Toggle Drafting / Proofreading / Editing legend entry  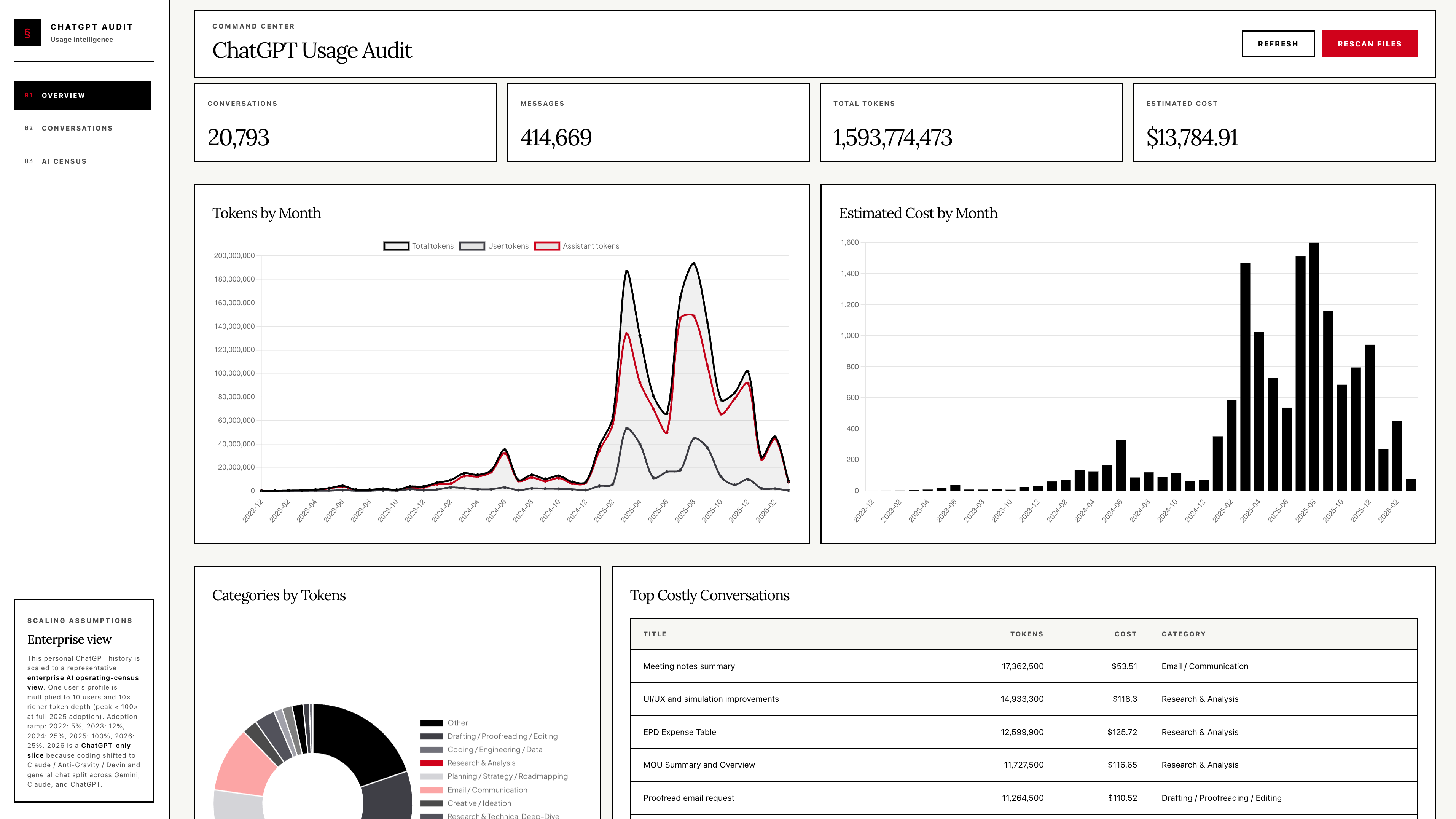point(489,736)
